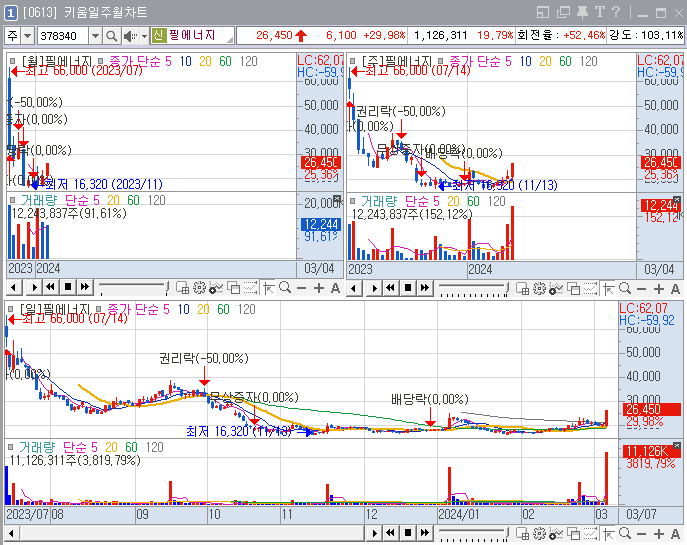Open help with the question mark icon
Screen dimensions: 687x545
616,12
